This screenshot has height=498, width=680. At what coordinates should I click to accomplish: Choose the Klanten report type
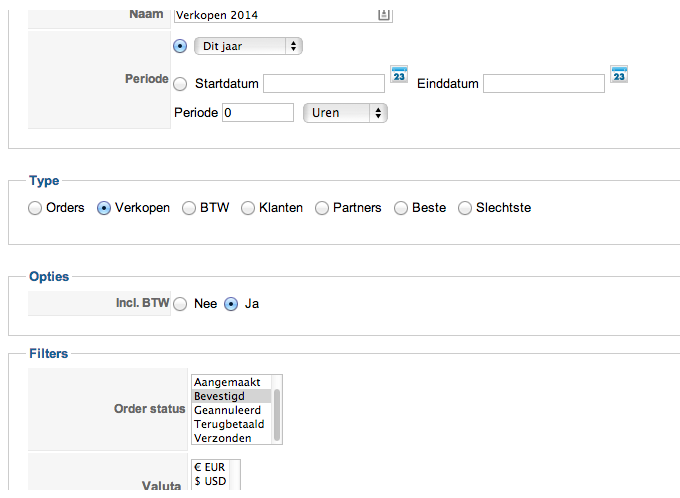pos(248,208)
